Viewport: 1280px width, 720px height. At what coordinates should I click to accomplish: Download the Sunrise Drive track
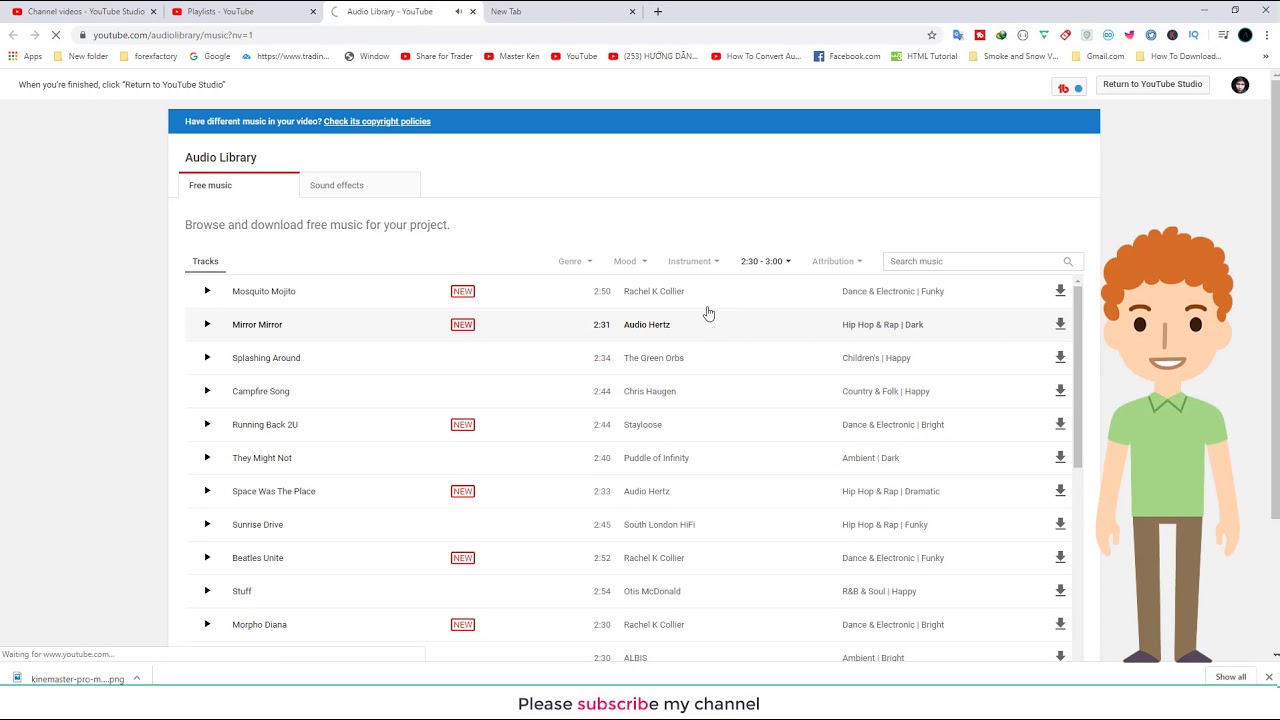(x=1060, y=524)
